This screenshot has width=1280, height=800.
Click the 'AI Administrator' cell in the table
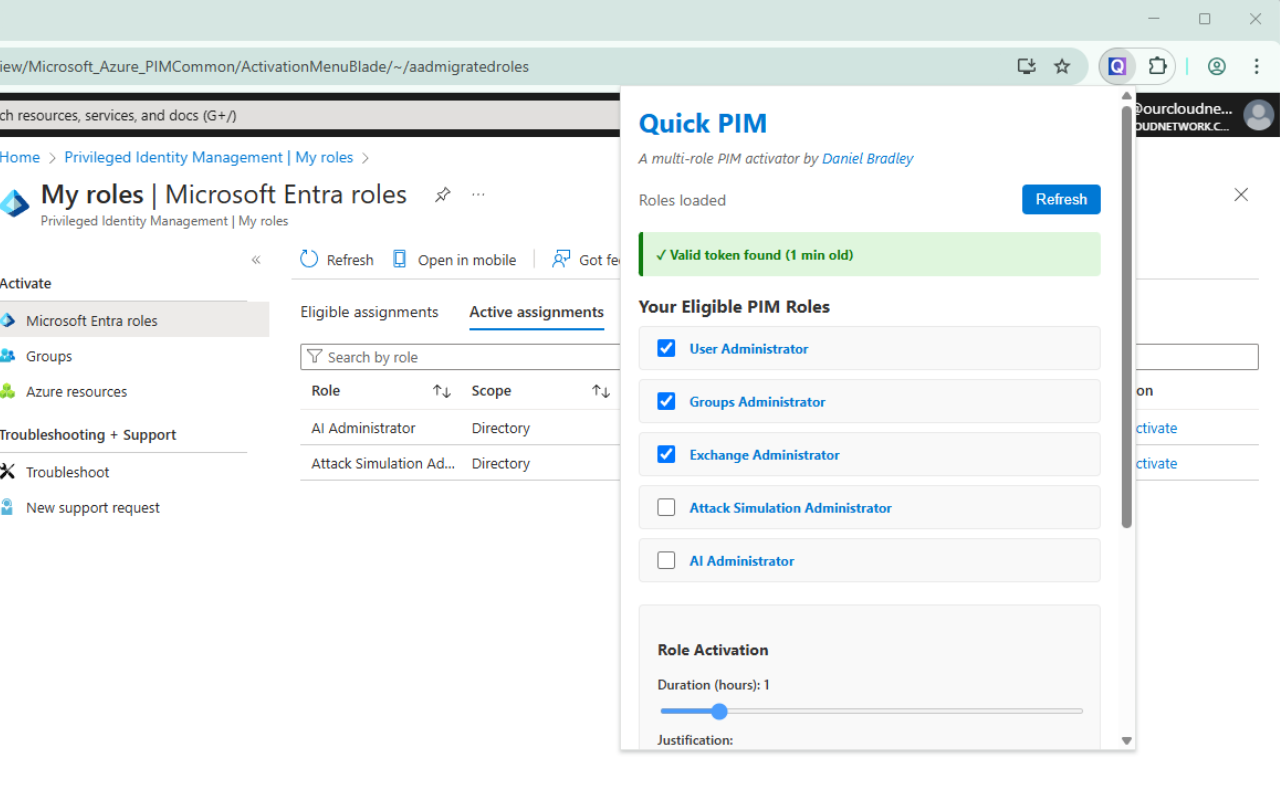pos(363,428)
